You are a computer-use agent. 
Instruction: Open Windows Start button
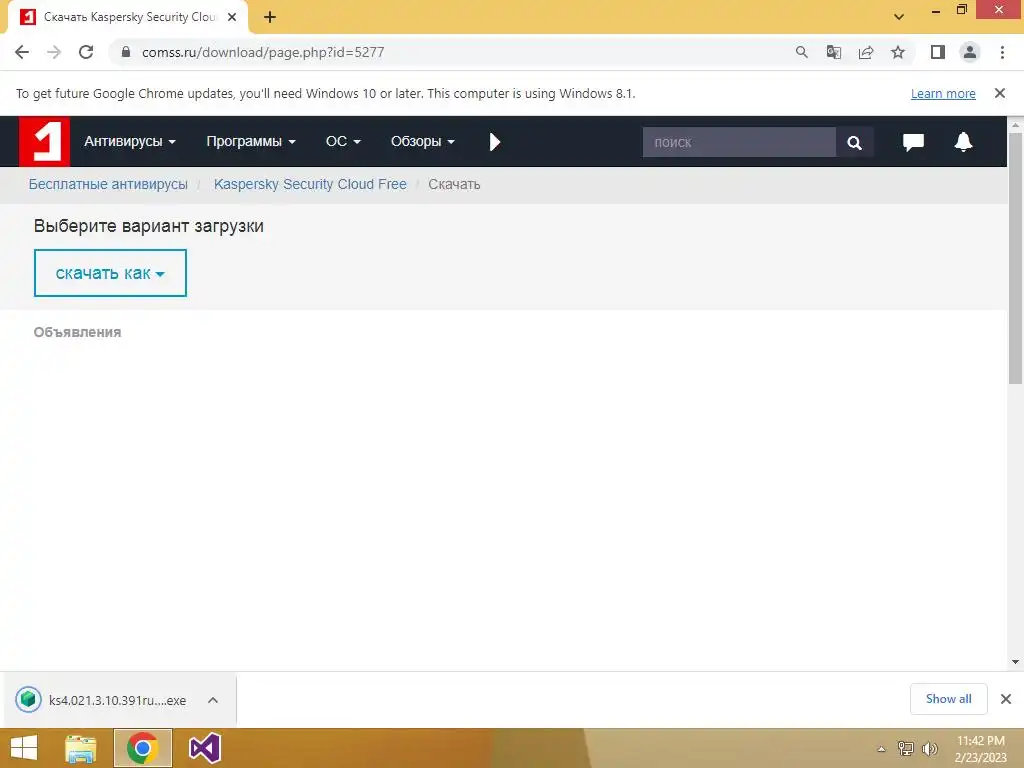click(x=24, y=748)
